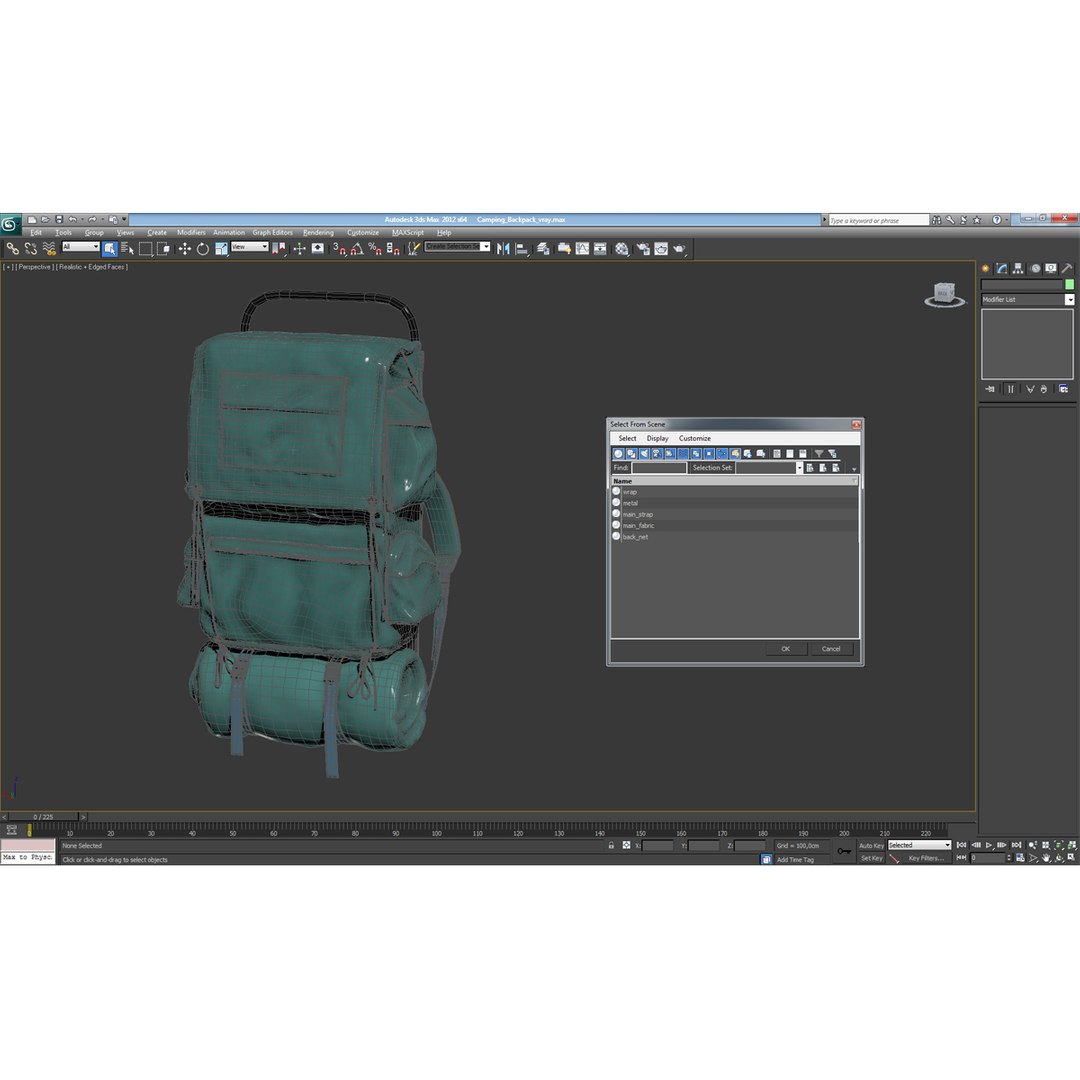This screenshot has height=1080, width=1080.
Task: Click Select None icon in Select From Scene
Action: 790,453
